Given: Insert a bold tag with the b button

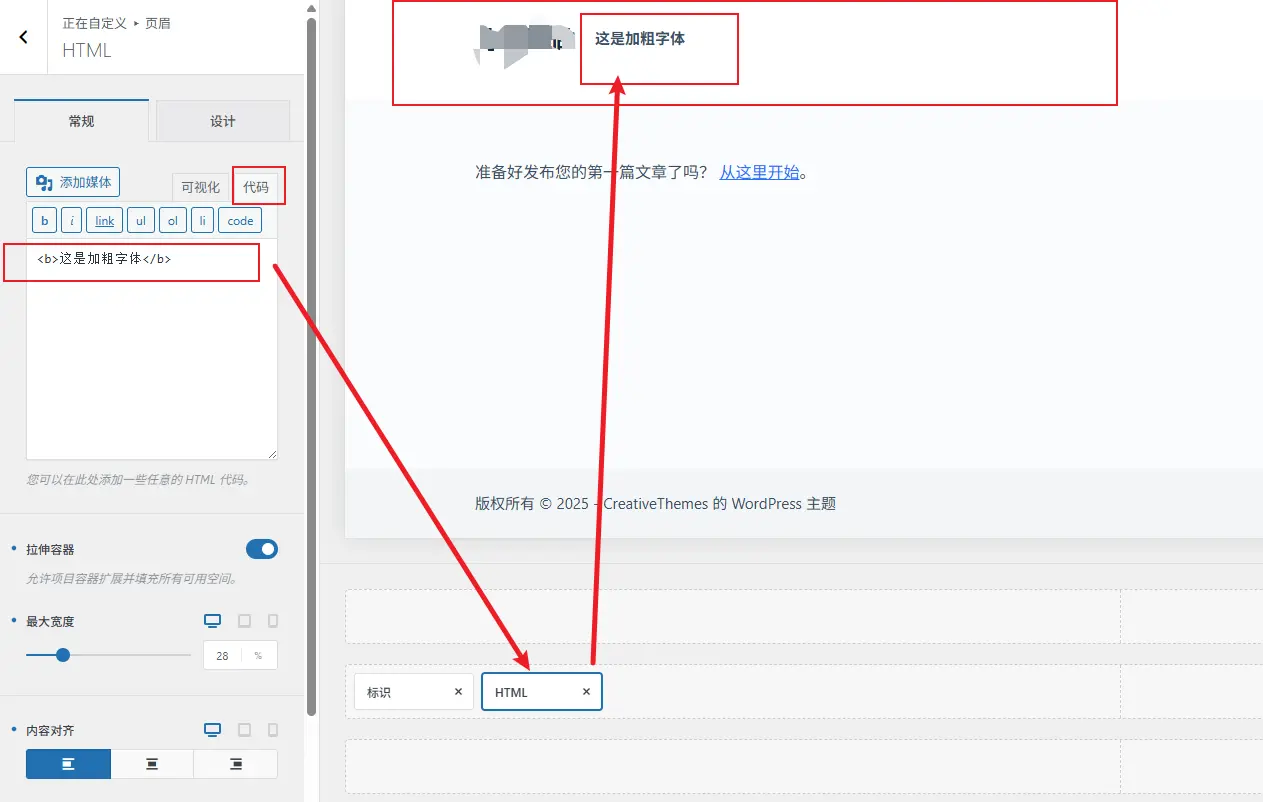Looking at the screenshot, I should click(x=44, y=219).
